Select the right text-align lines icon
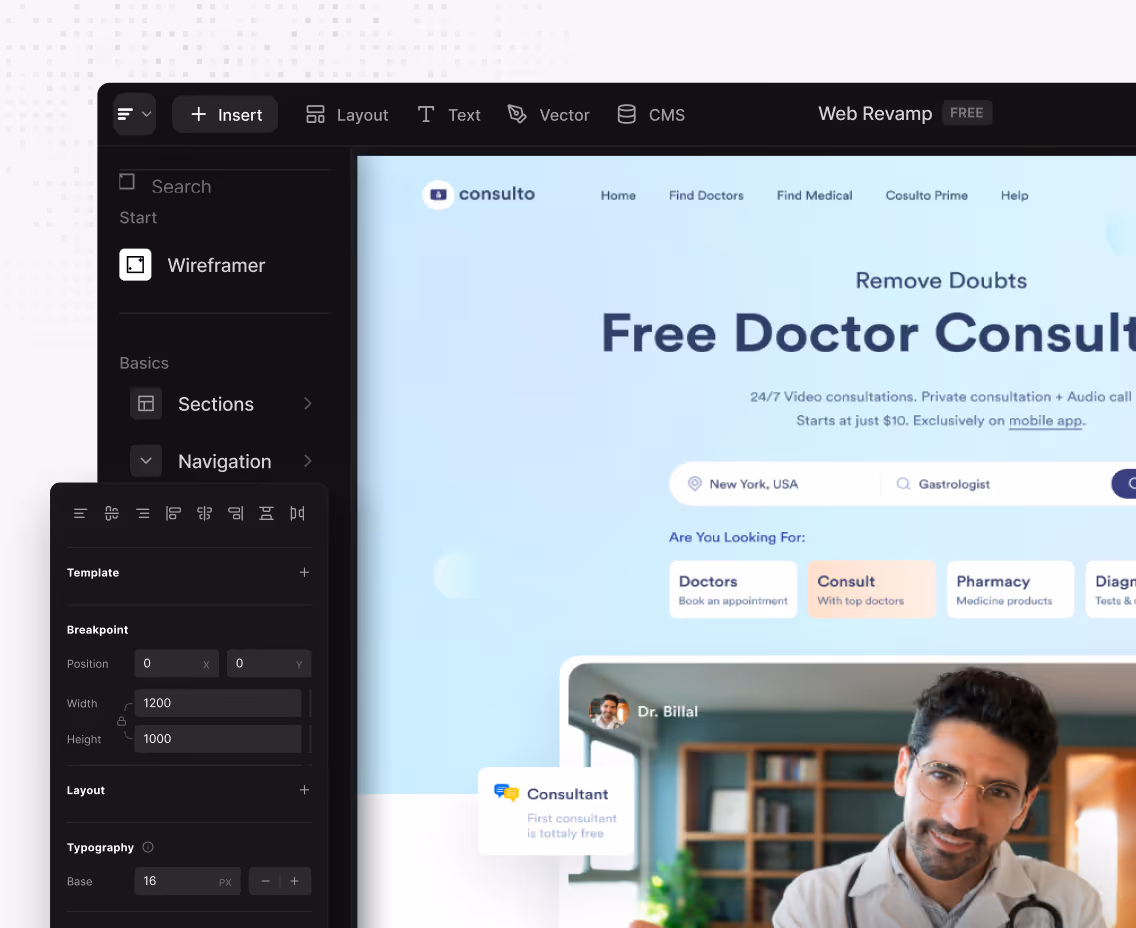This screenshot has width=1136, height=928. point(143,514)
